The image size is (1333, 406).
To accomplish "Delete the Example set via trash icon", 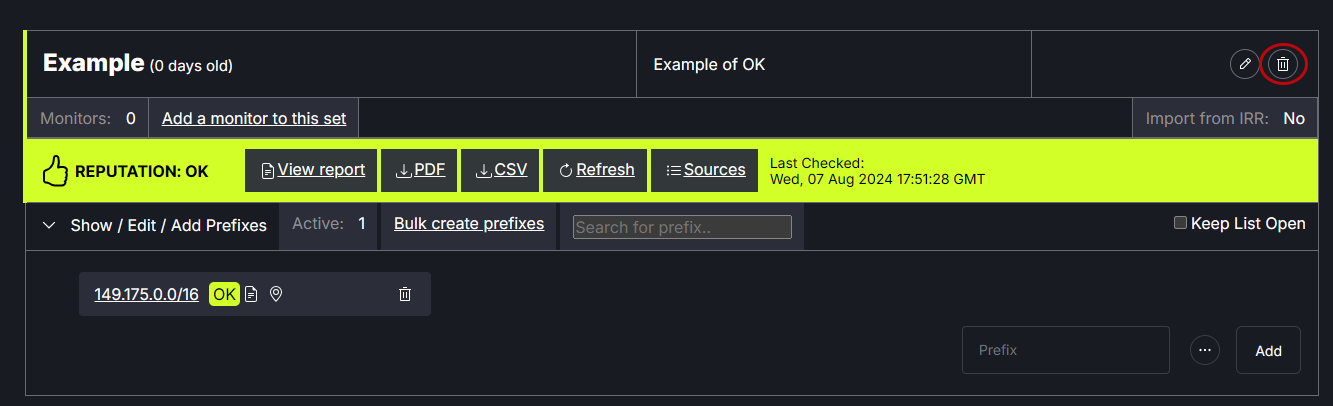I will tap(1284, 64).
